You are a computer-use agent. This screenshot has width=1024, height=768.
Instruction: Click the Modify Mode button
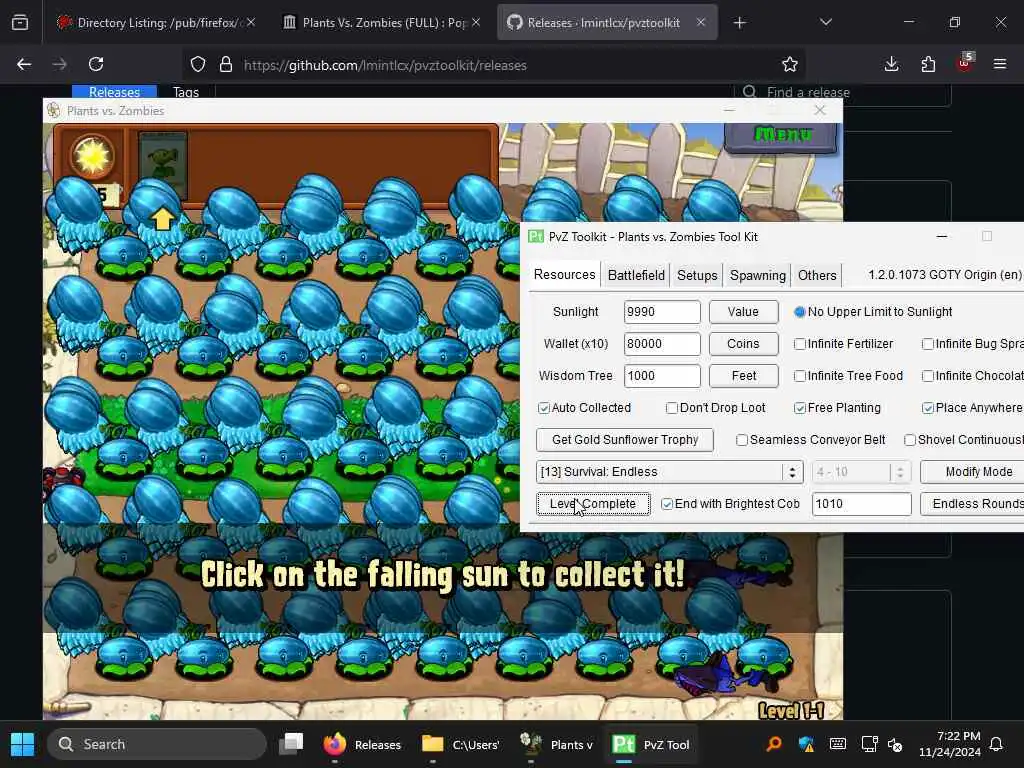pos(972,472)
